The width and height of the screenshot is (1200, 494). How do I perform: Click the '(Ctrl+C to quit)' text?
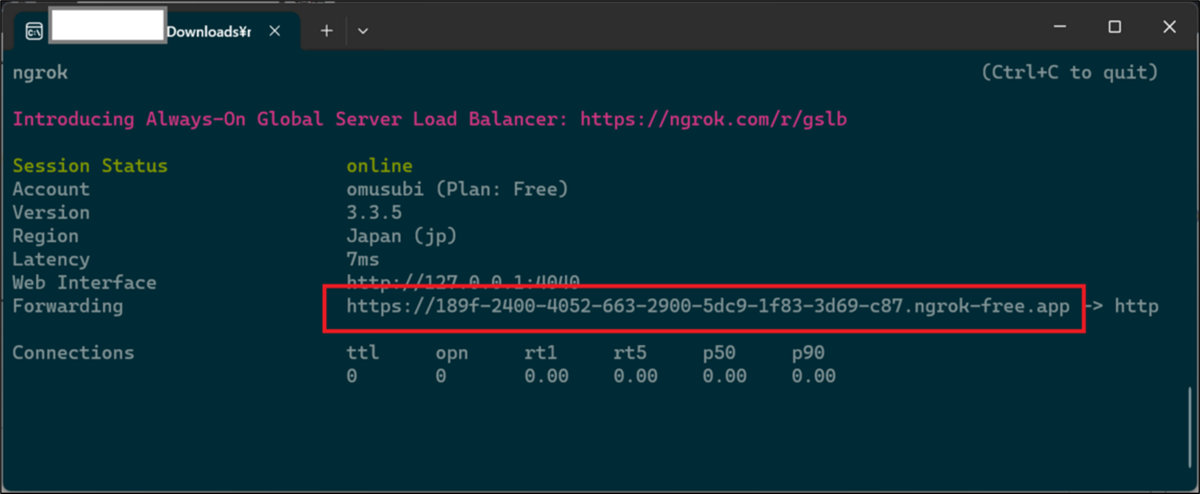(1069, 72)
